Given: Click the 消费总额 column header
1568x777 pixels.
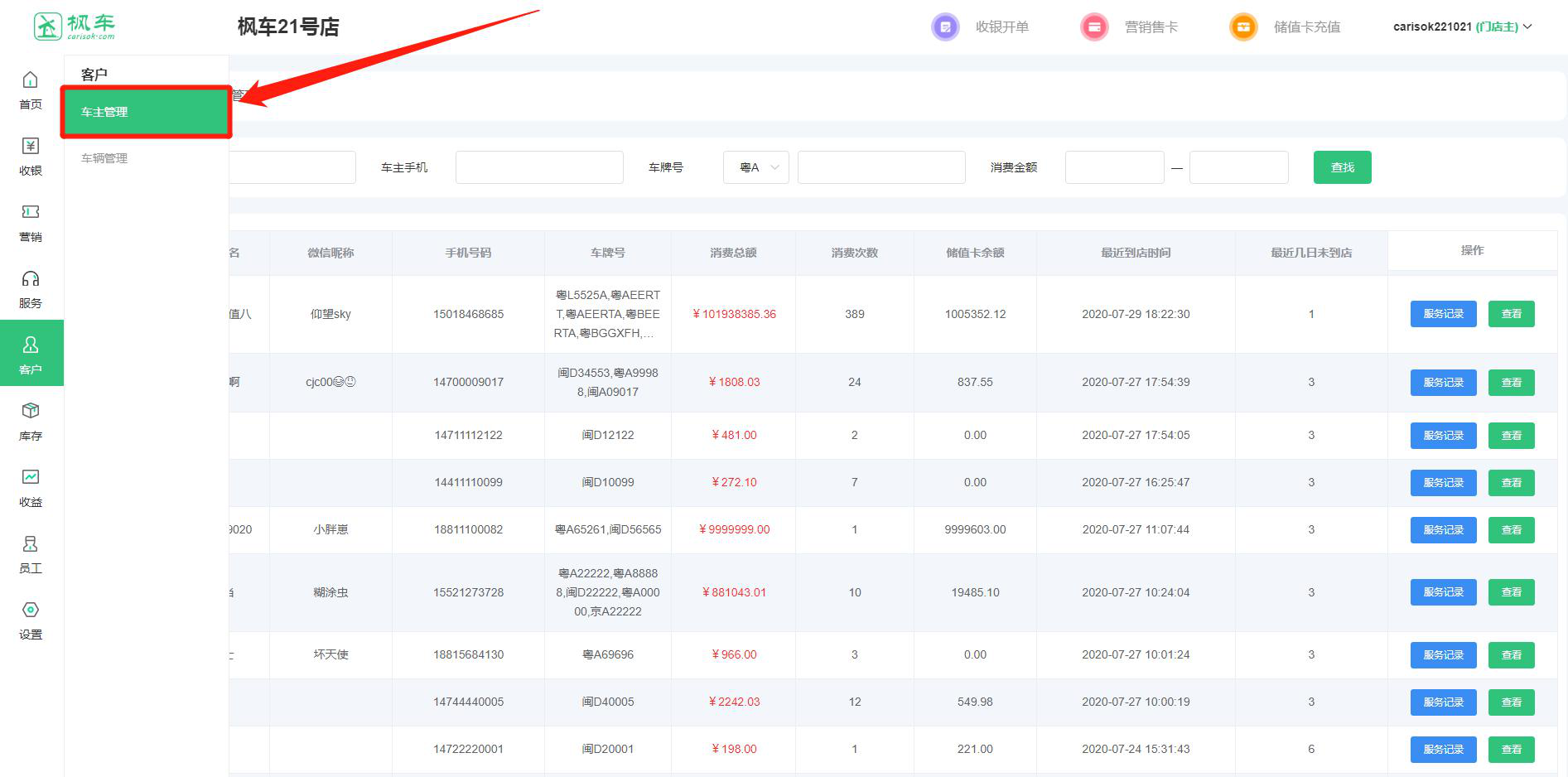Looking at the screenshot, I should 733,253.
